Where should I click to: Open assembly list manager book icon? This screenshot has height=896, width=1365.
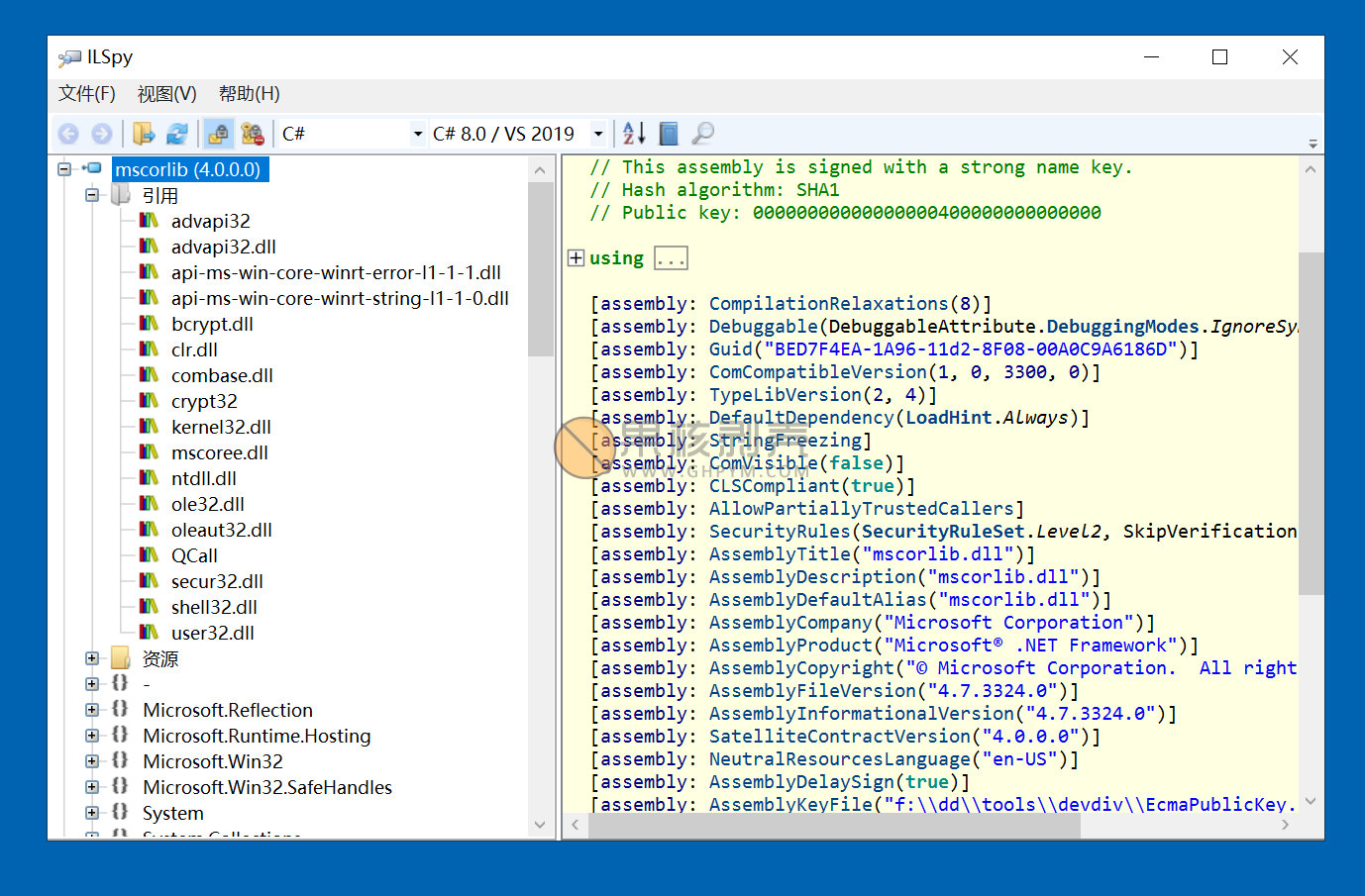point(669,134)
